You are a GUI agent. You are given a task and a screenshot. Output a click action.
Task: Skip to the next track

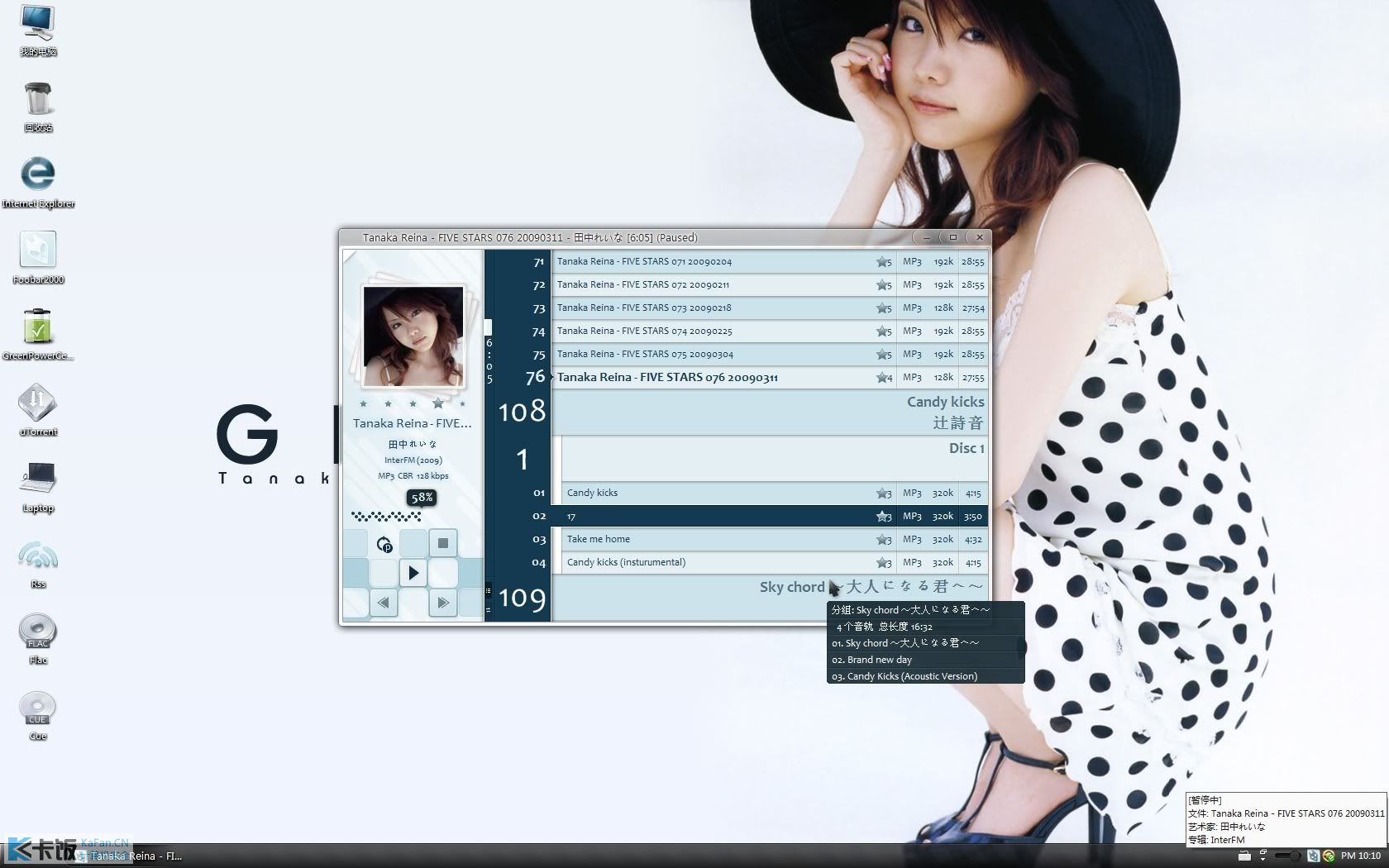pos(443,603)
